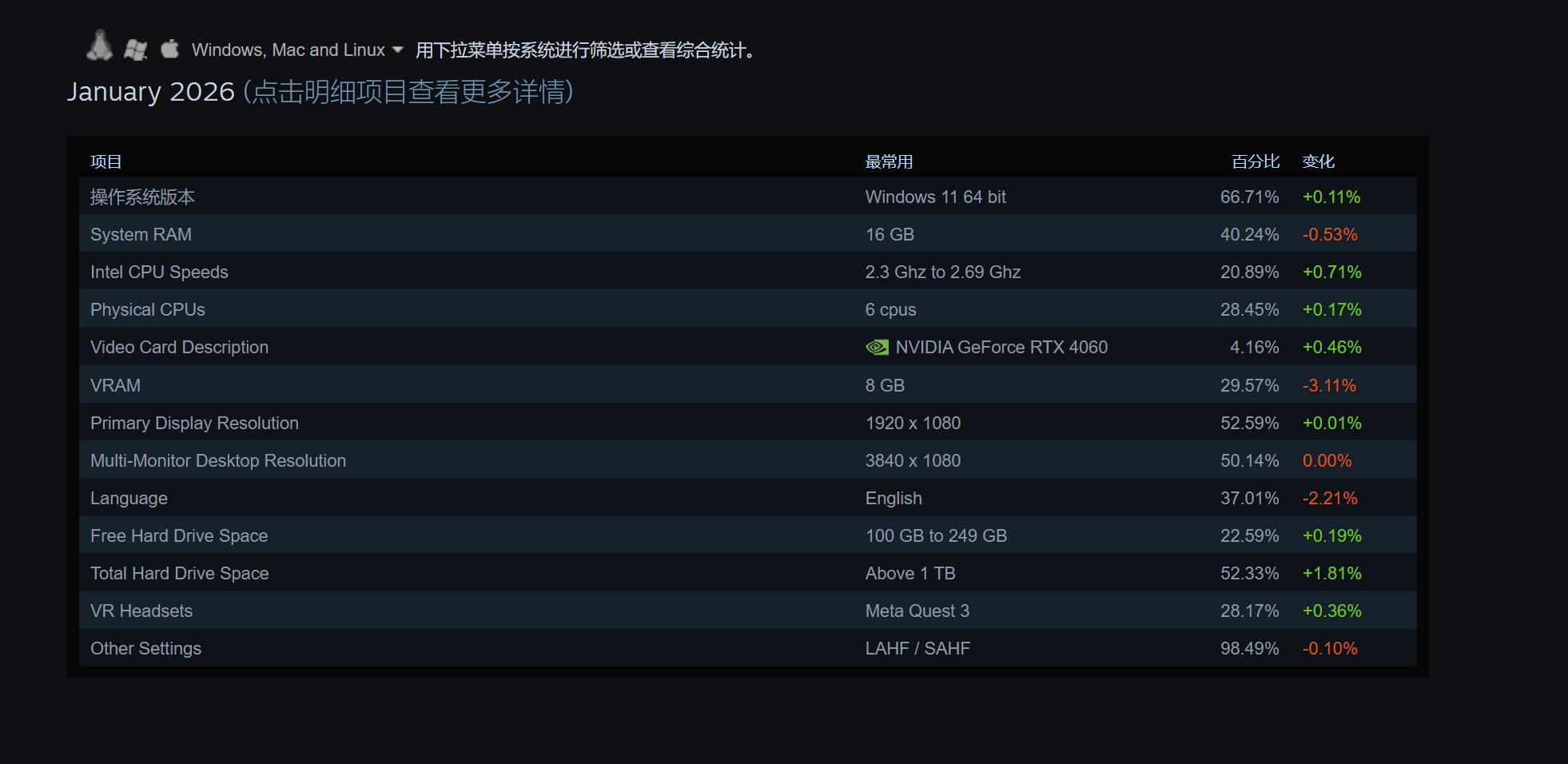The image size is (1568, 764).
Task: Expand the Language row
Action: [129, 499]
